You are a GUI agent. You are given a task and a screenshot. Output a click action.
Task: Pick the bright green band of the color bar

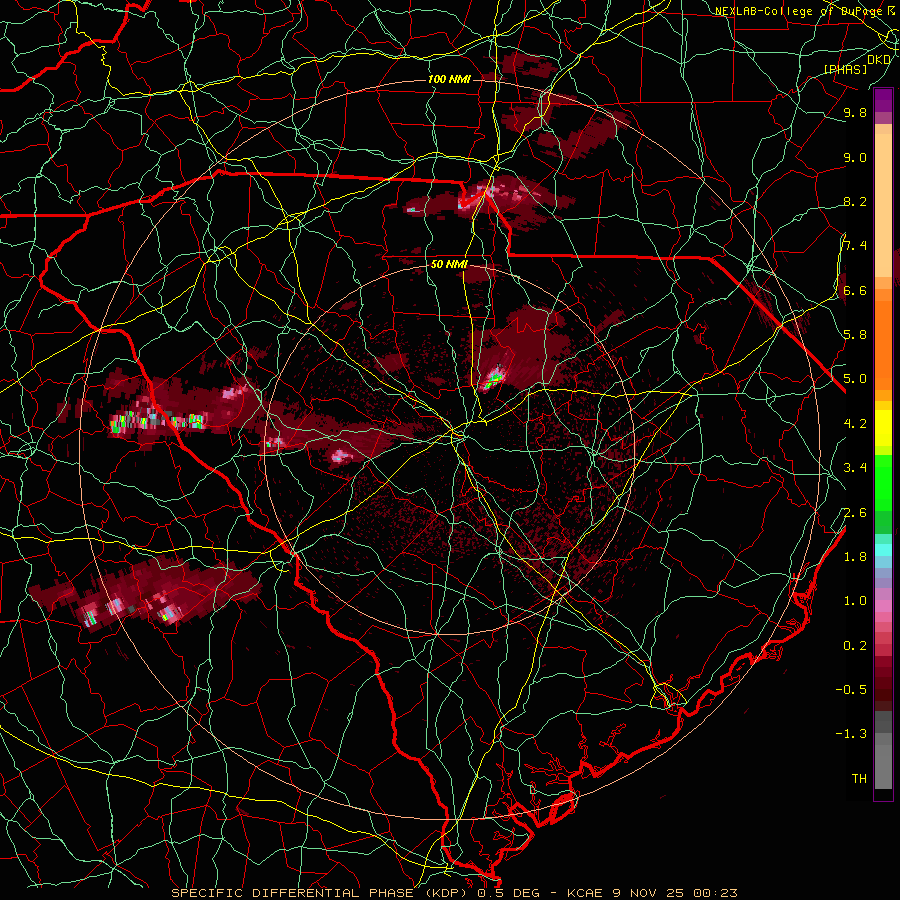pyautogui.click(x=883, y=482)
